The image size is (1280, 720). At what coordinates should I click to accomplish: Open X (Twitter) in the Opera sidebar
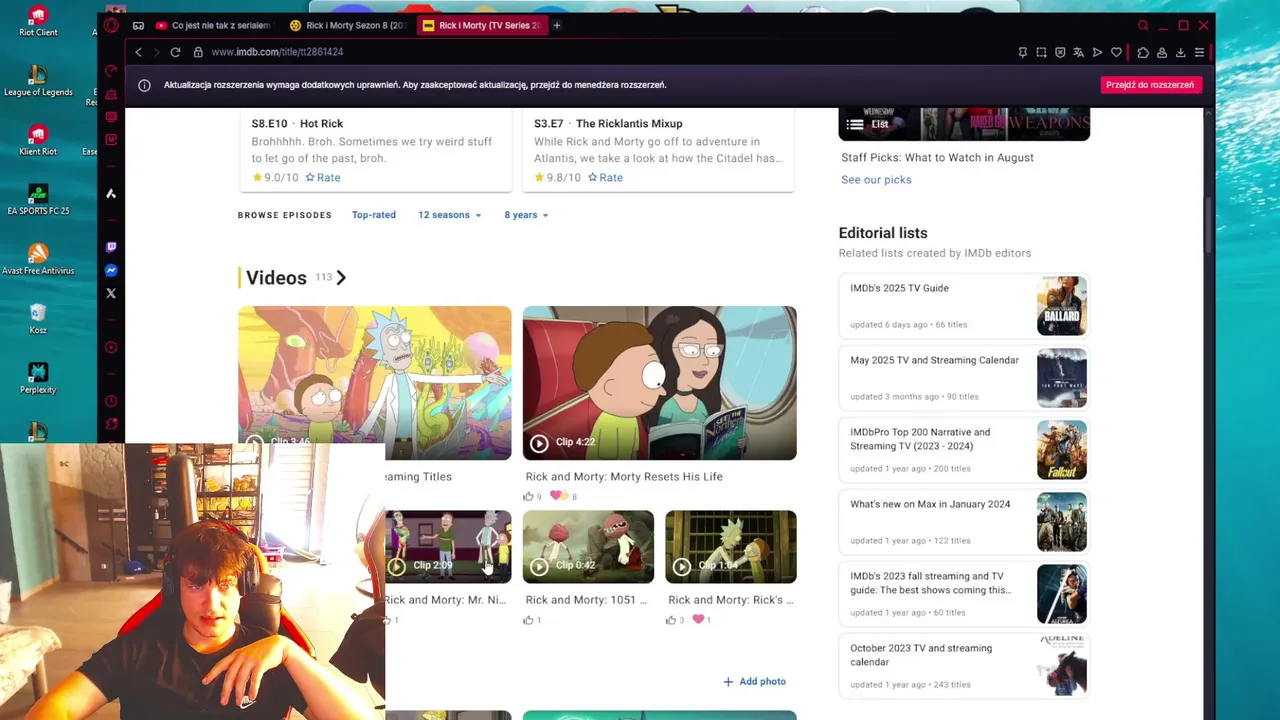(111, 293)
